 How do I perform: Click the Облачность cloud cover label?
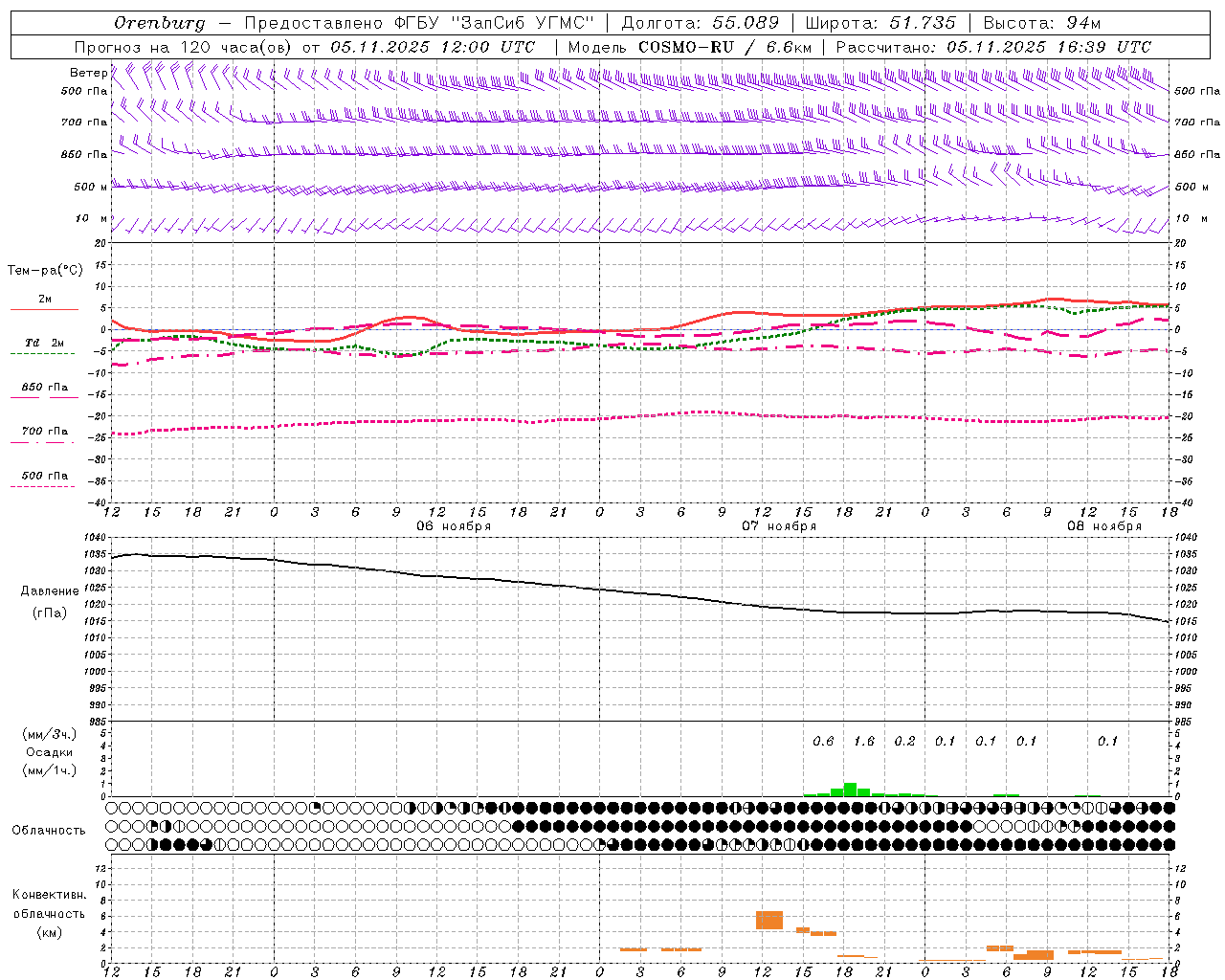pyautogui.click(x=49, y=830)
